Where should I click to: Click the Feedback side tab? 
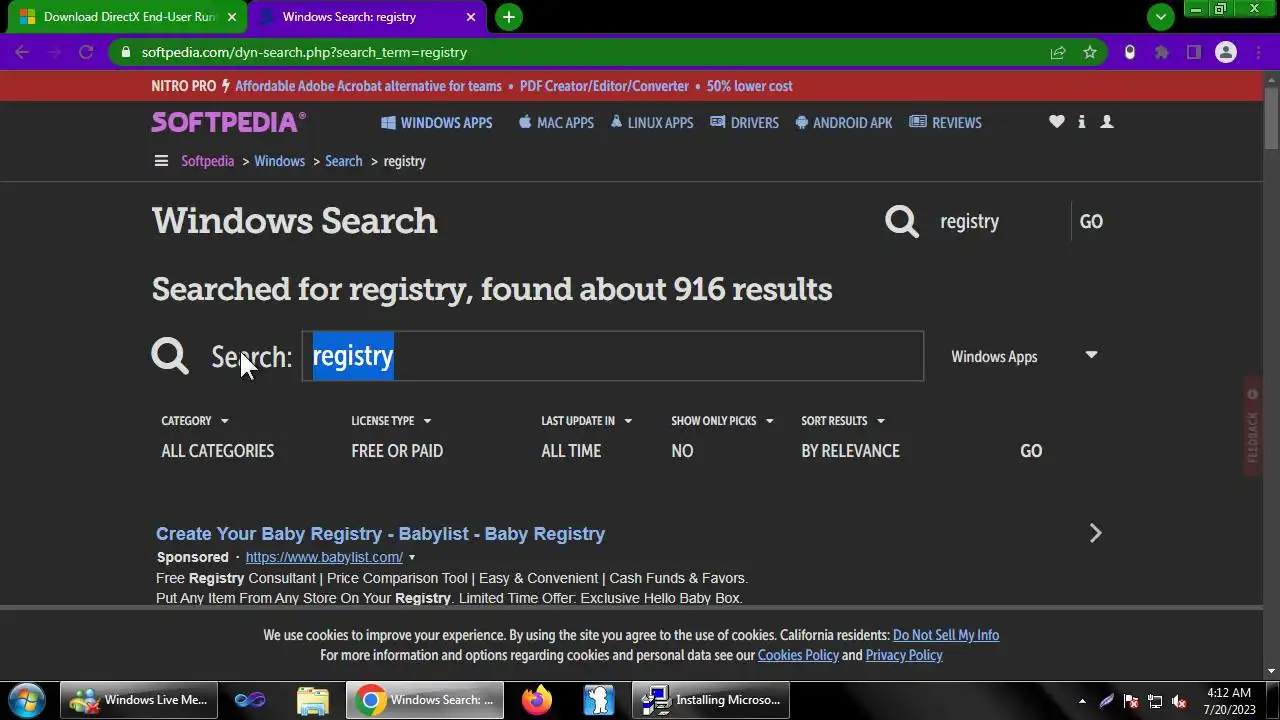[x=1252, y=426]
